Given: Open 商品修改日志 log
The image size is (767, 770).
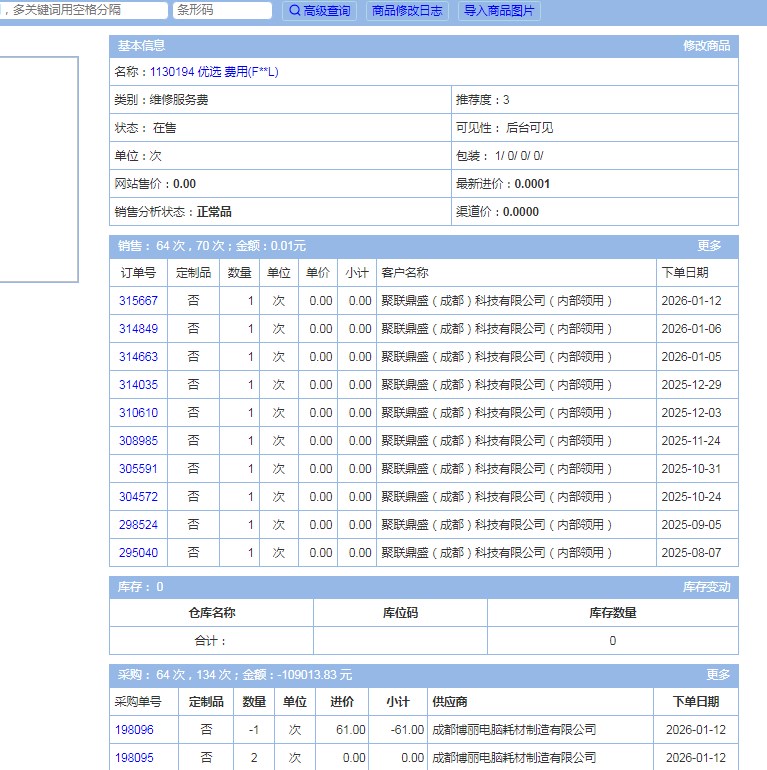Looking at the screenshot, I should pos(407,11).
